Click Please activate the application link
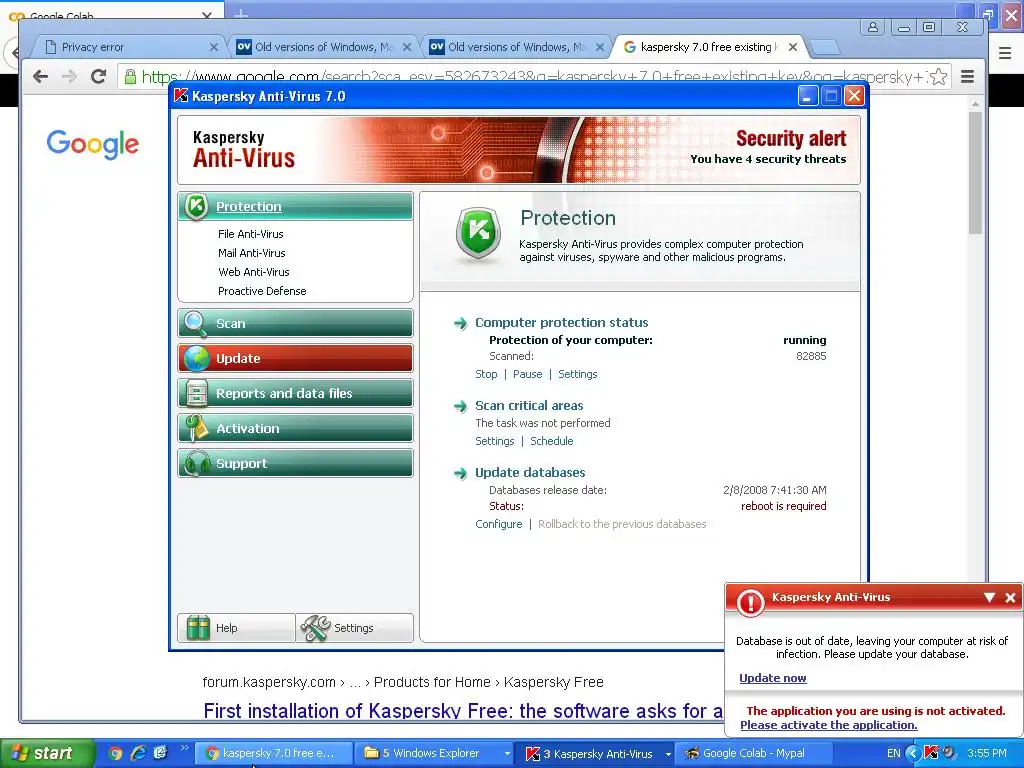 [x=829, y=725]
